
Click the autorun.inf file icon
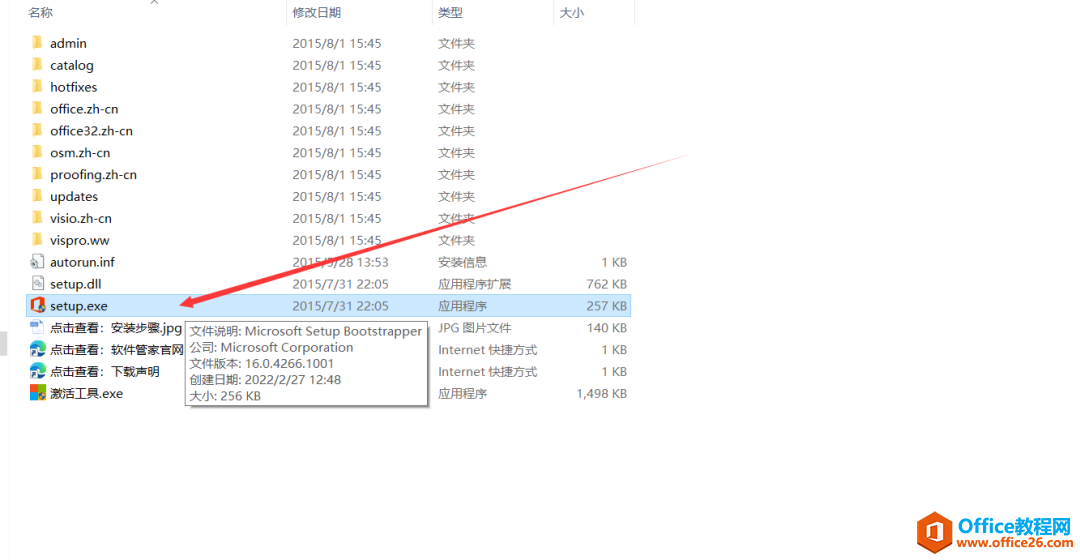(x=37, y=262)
